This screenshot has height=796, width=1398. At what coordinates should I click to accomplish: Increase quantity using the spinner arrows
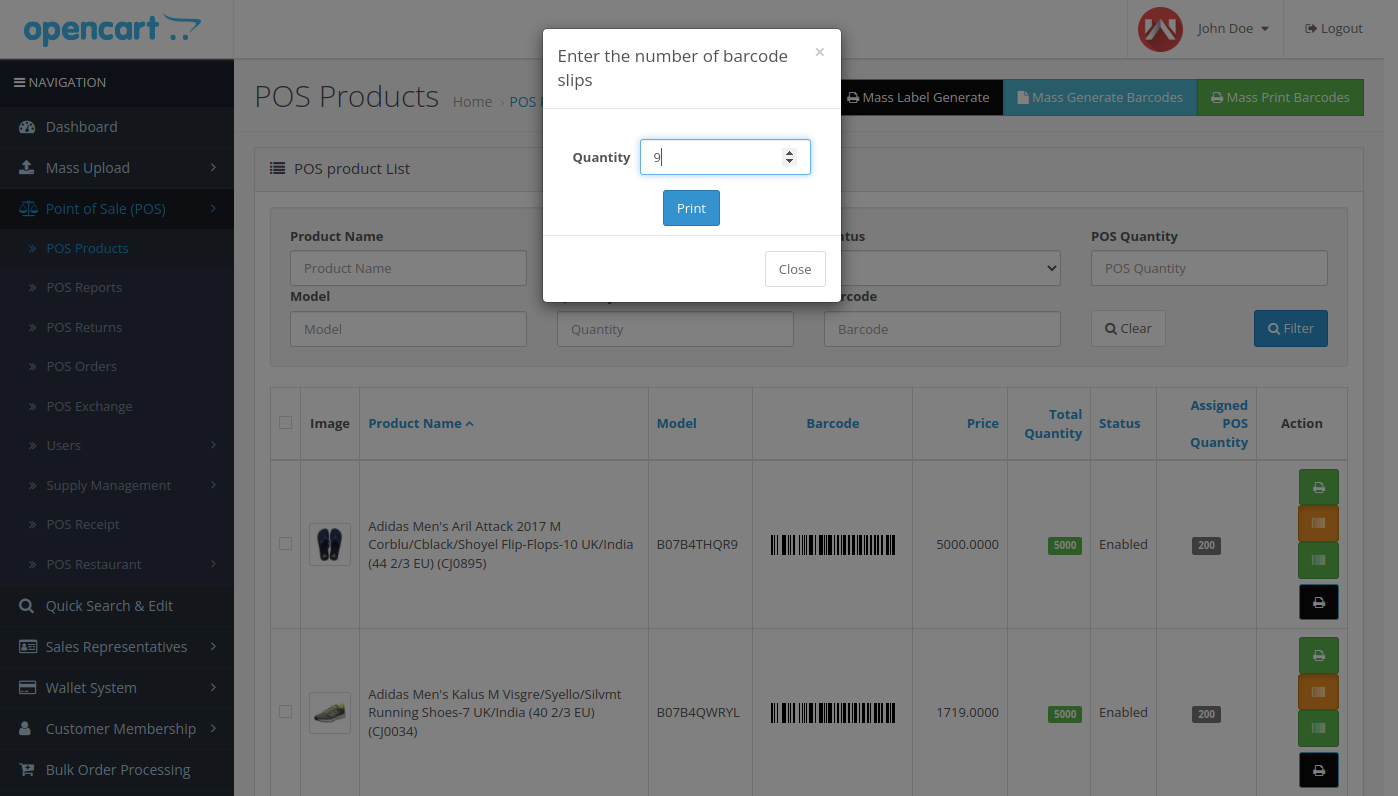tap(789, 152)
